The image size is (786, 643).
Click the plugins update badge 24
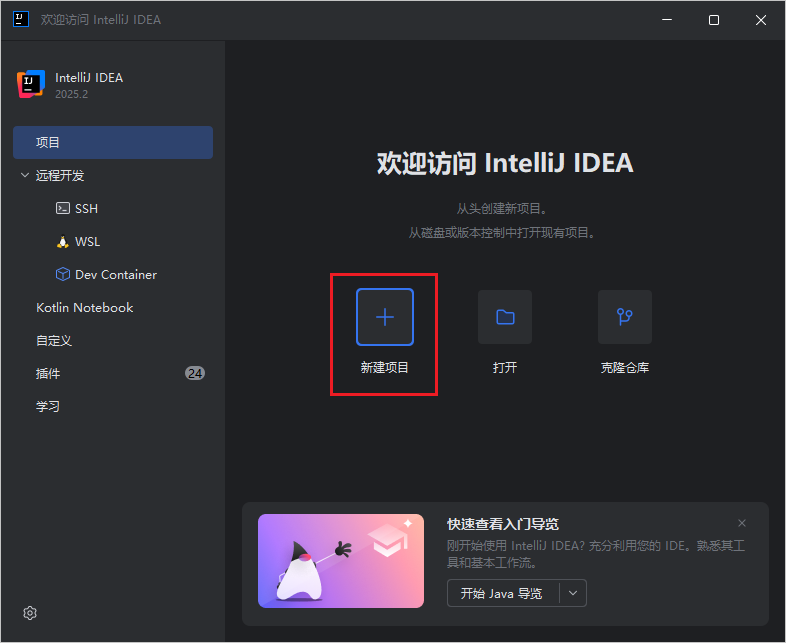point(195,373)
